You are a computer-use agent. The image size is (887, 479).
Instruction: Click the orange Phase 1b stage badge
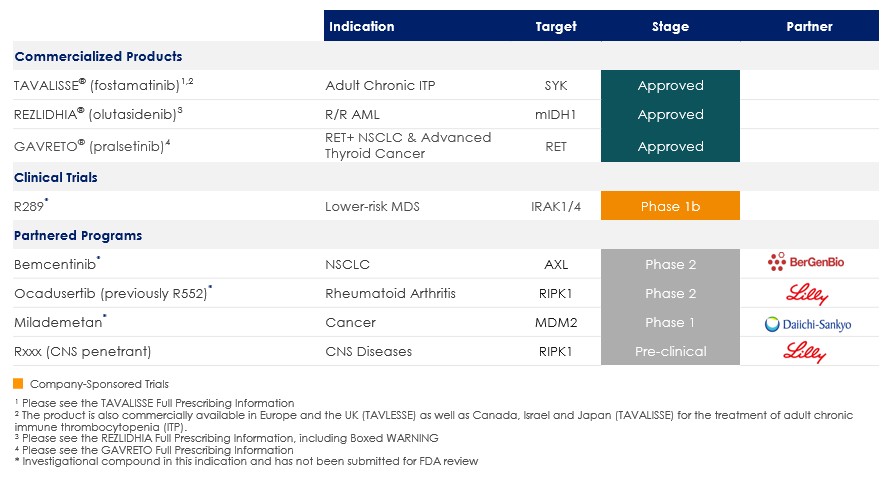tap(670, 207)
